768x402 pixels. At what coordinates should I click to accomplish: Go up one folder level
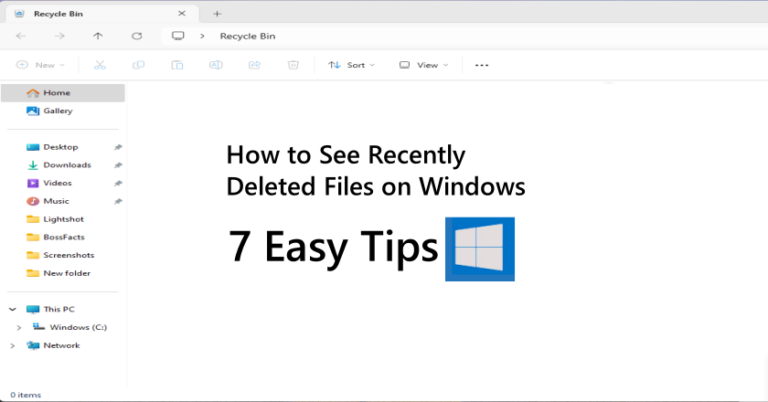(x=98, y=36)
